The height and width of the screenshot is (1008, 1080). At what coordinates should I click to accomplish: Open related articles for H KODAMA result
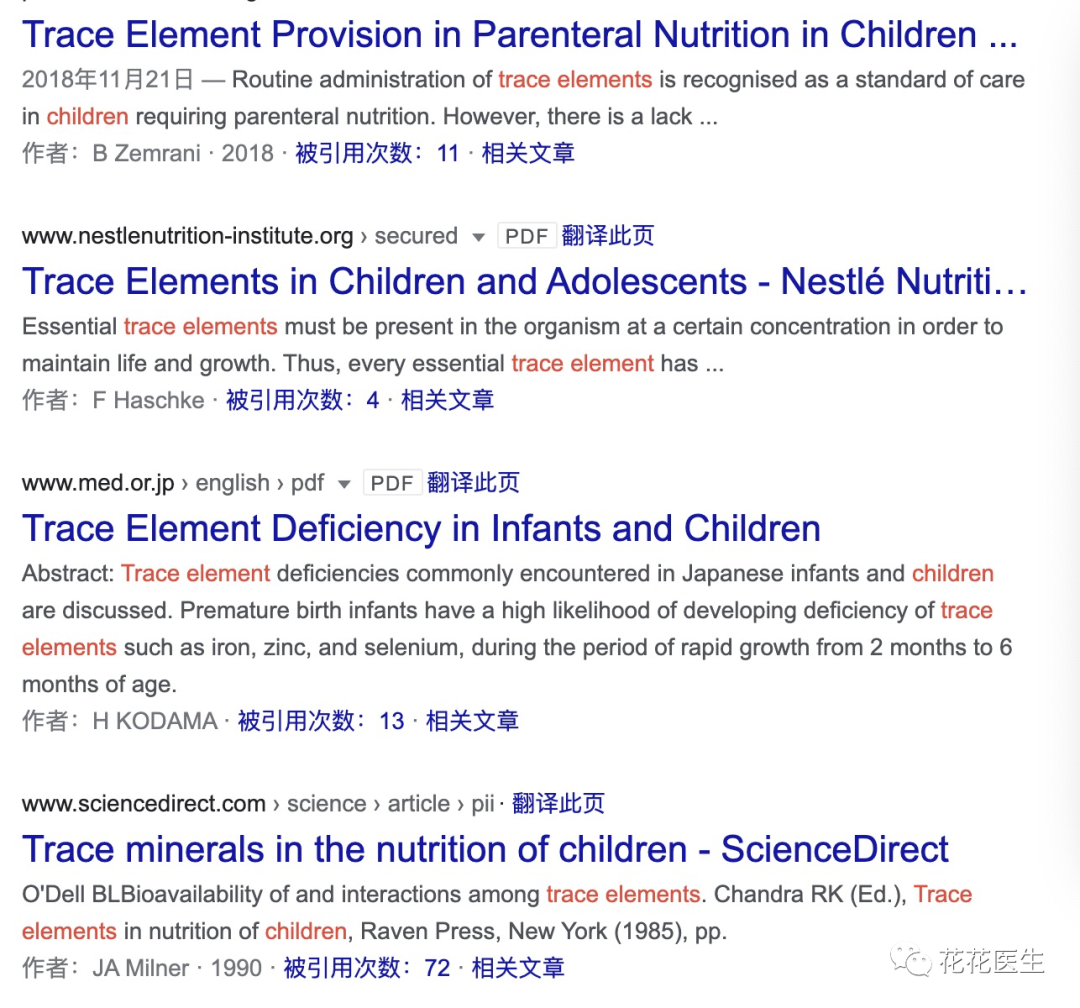pyautogui.click(x=472, y=721)
